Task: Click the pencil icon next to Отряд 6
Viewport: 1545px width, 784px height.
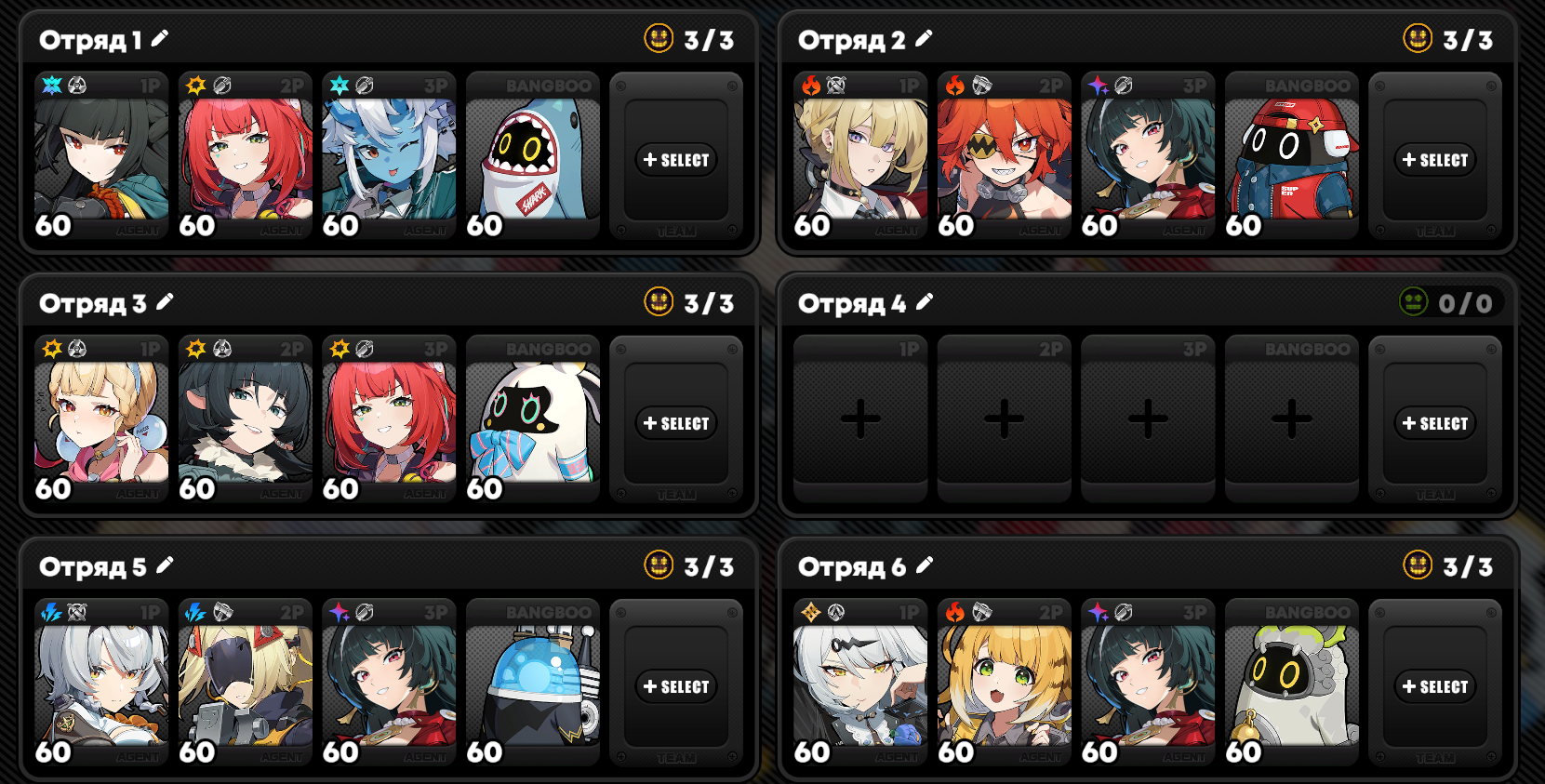Action: pyautogui.click(x=925, y=565)
